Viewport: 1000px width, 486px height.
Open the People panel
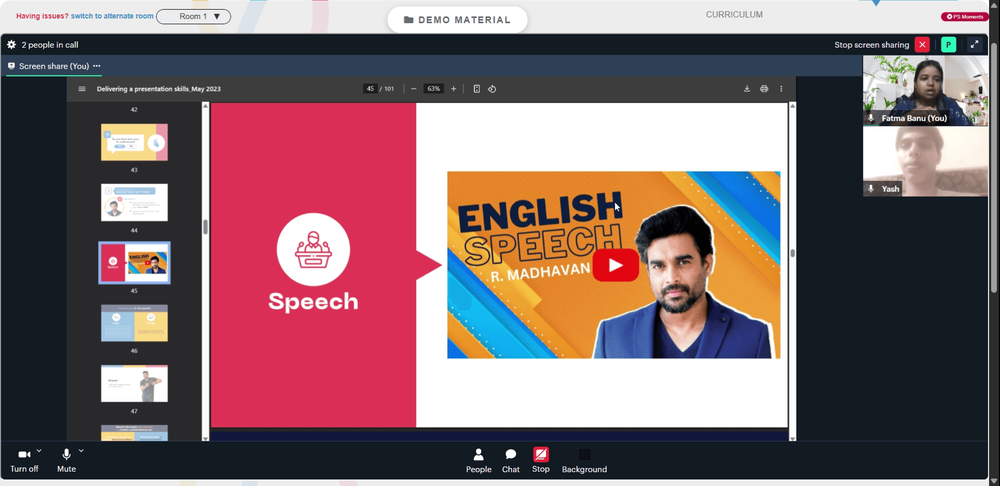[478, 460]
